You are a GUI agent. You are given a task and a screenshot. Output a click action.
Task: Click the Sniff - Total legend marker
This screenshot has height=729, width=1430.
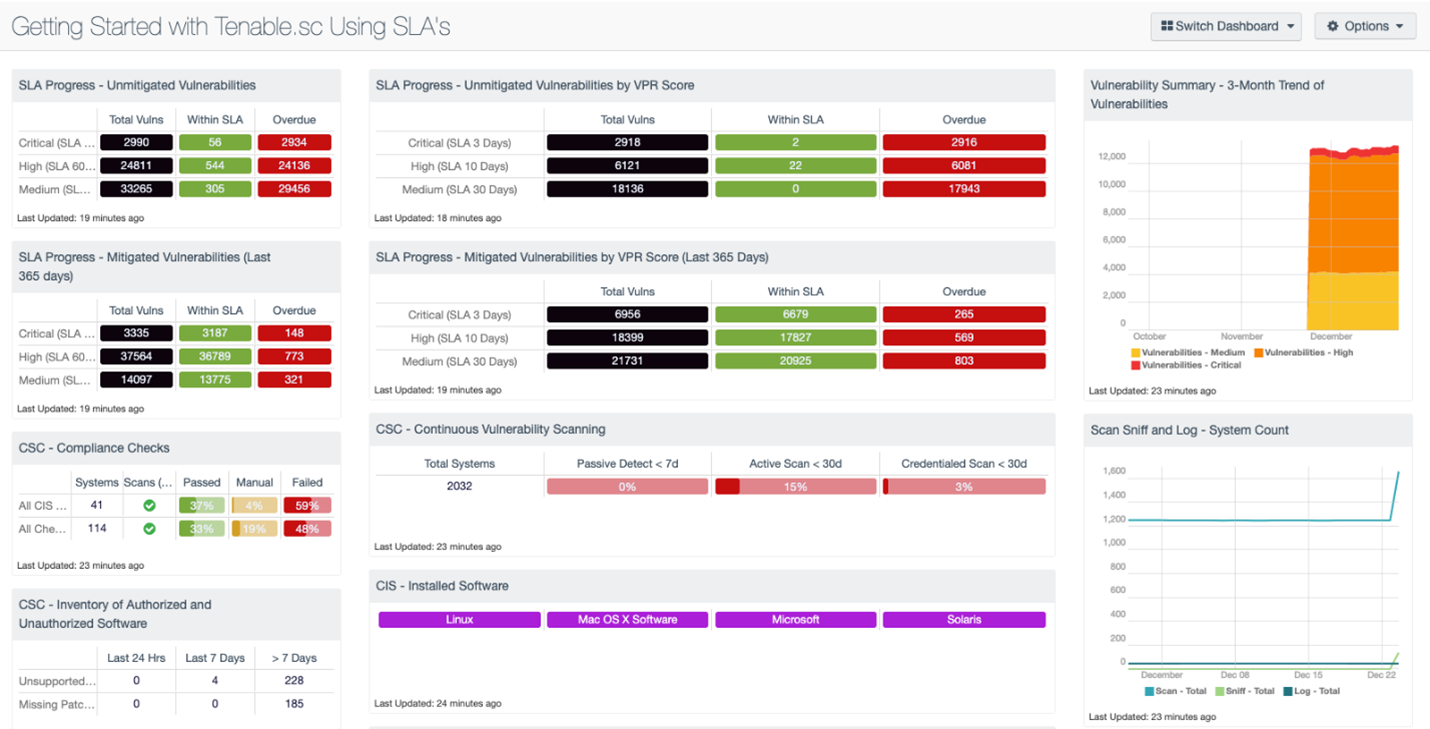pos(1219,691)
